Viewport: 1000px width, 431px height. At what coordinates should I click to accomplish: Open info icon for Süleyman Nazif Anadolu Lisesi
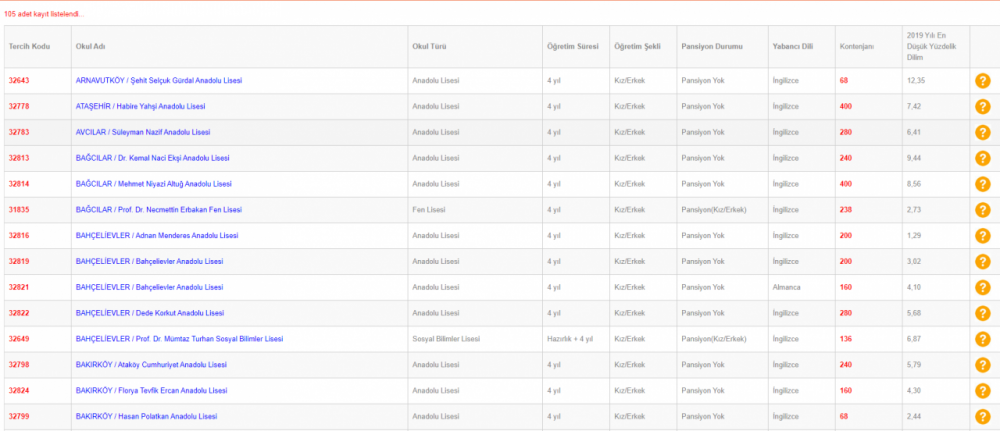tap(982, 132)
